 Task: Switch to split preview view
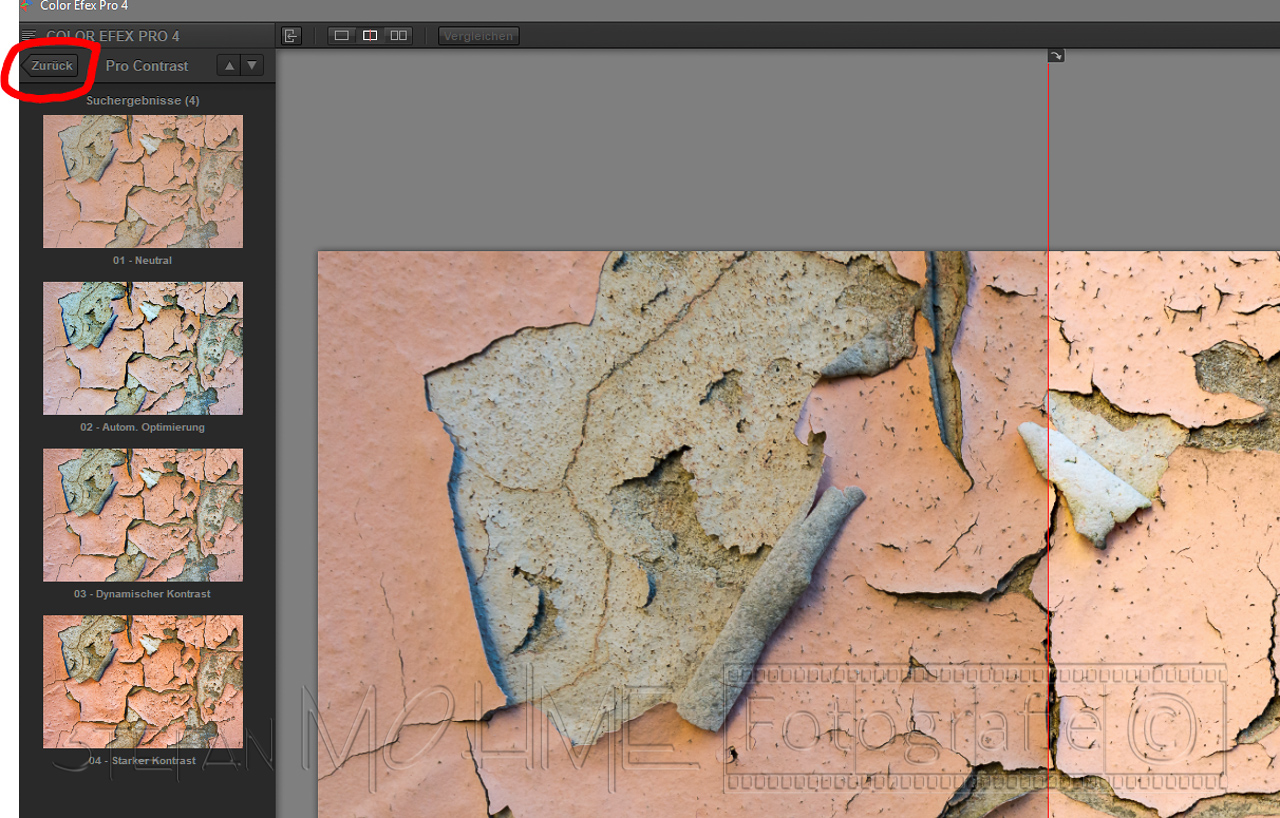click(x=370, y=36)
